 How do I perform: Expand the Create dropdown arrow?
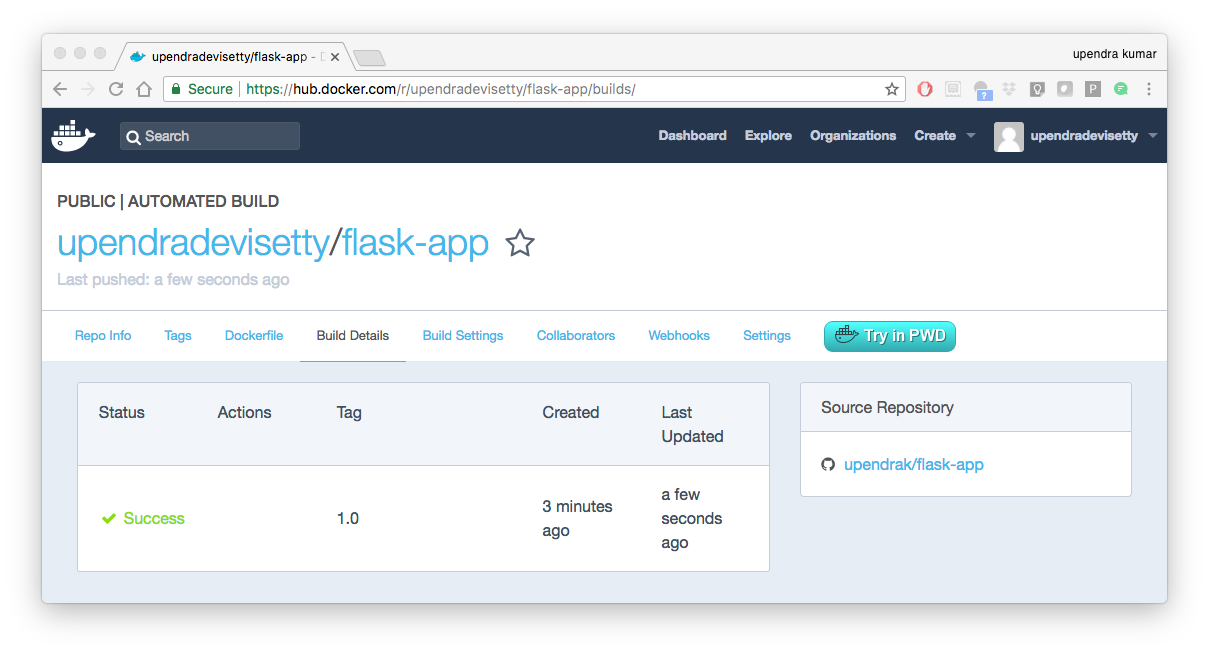click(970, 136)
